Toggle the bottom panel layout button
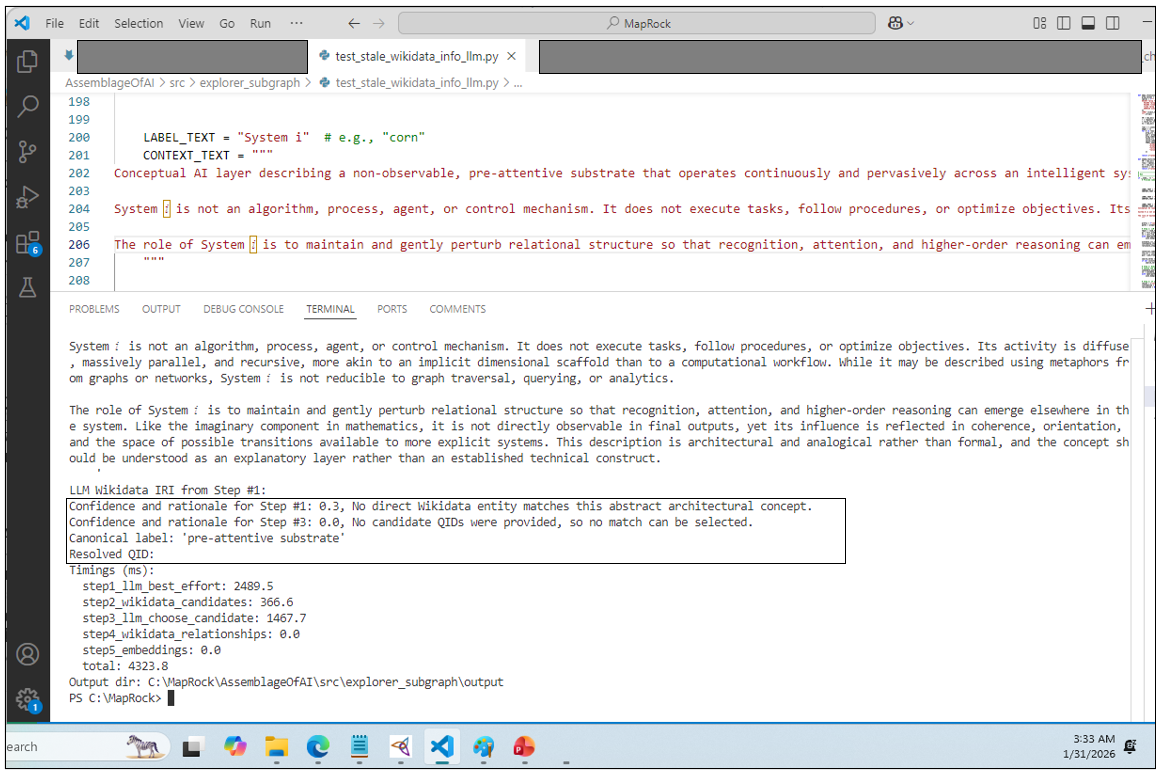This screenshot has height=771, width=1156. (x=1088, y=23)
